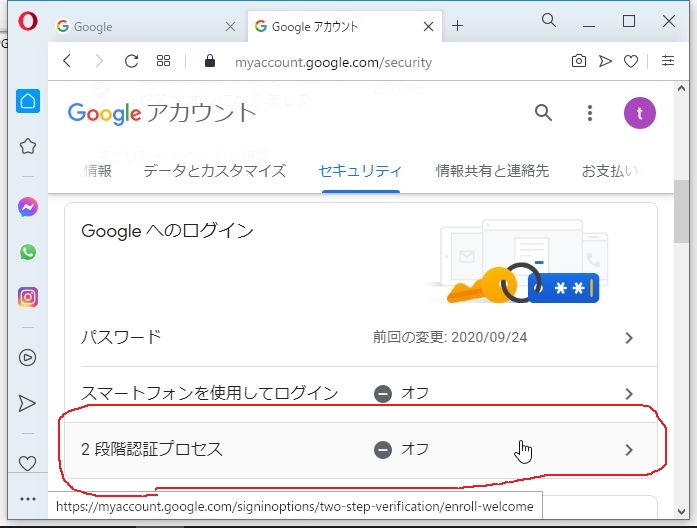The height and width of the screenshot is (528, 697).
Task: Open a new tab with plus button
Action: click(457, 26)
